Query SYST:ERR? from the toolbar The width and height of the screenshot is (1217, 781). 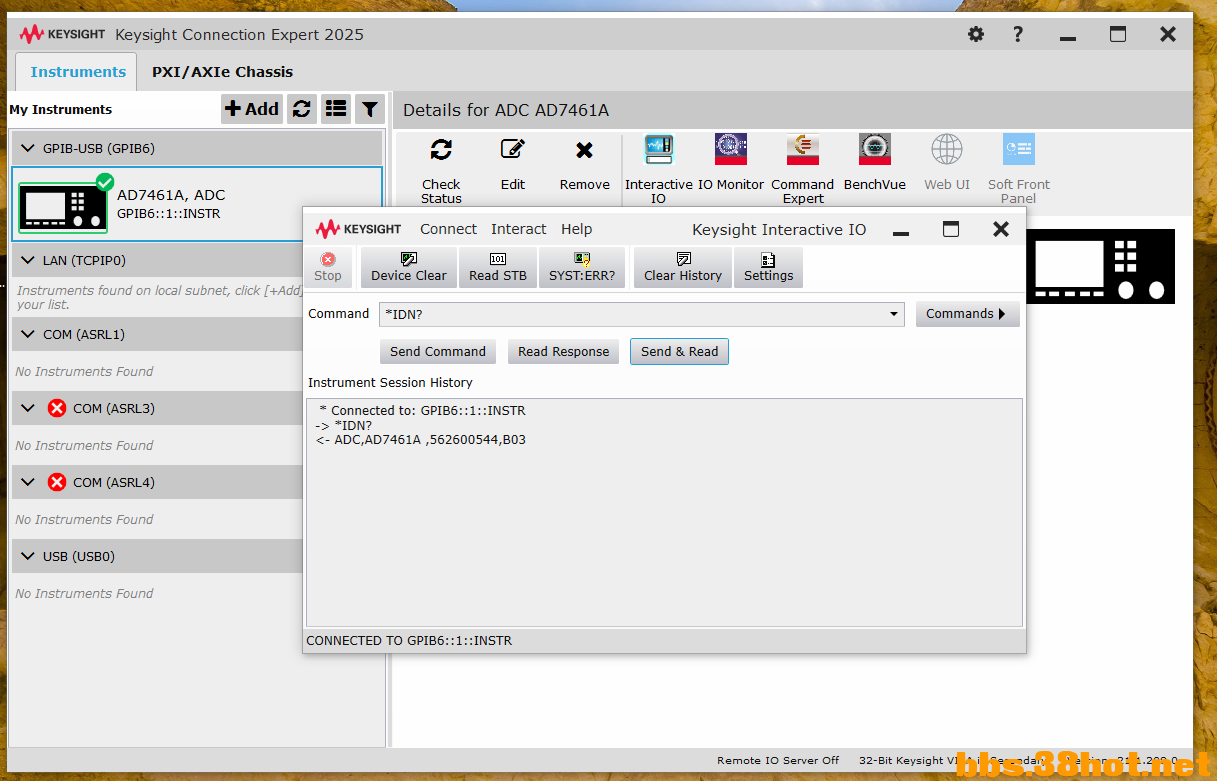(x=582, y=267)
